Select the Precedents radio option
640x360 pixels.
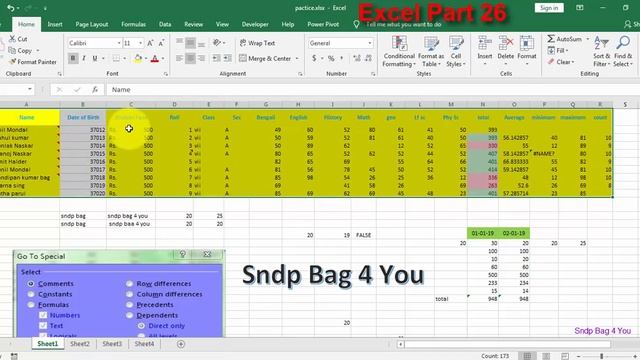point(129,304)
